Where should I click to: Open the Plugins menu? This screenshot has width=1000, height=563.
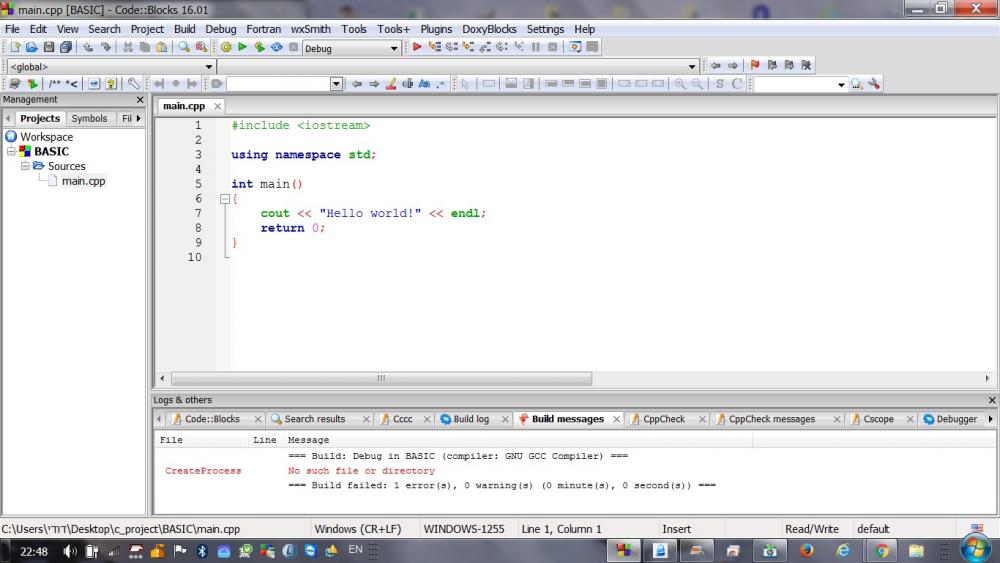click(x=436, y=29)
